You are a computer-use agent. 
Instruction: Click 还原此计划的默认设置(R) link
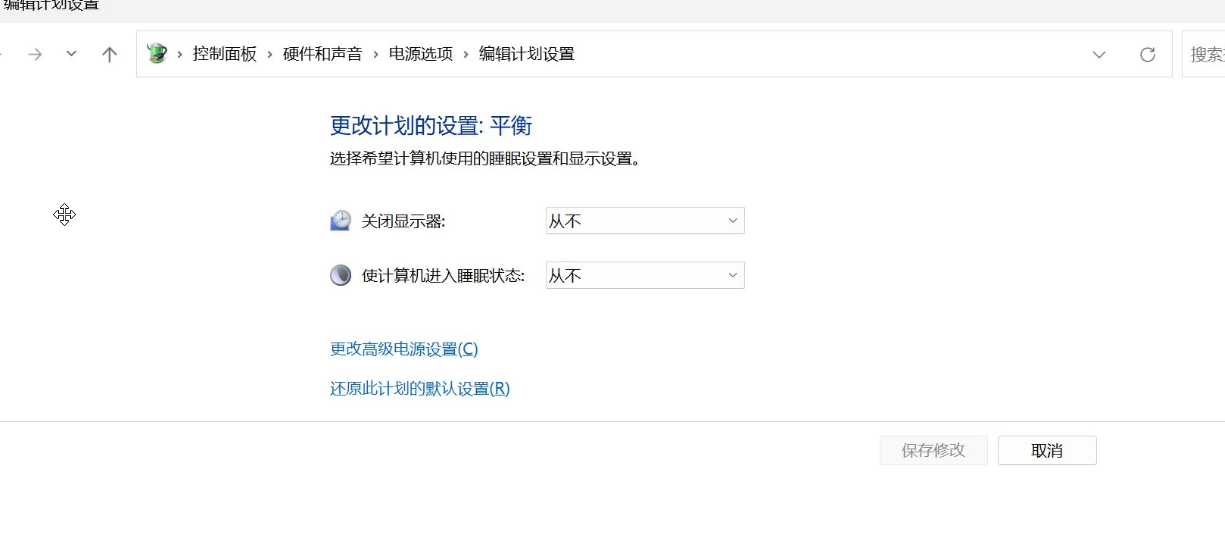(420, 389)
